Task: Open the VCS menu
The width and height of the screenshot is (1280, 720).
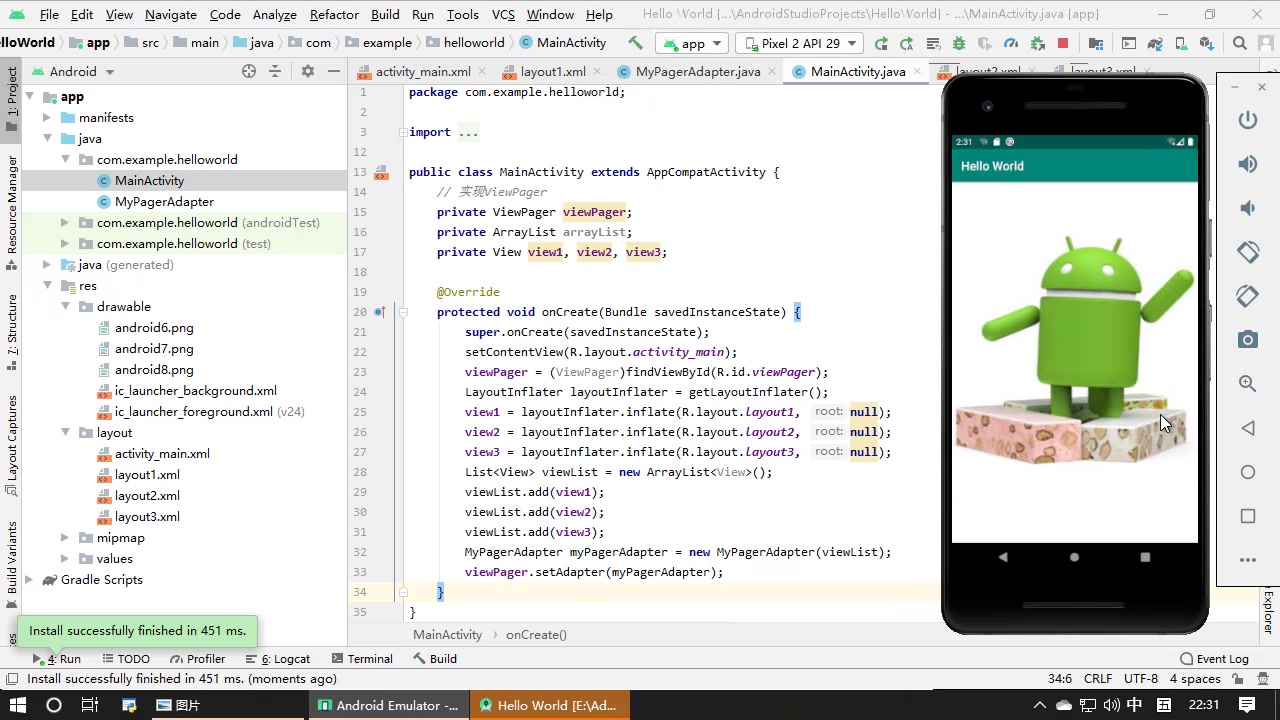Action: (x=503, y=15)
